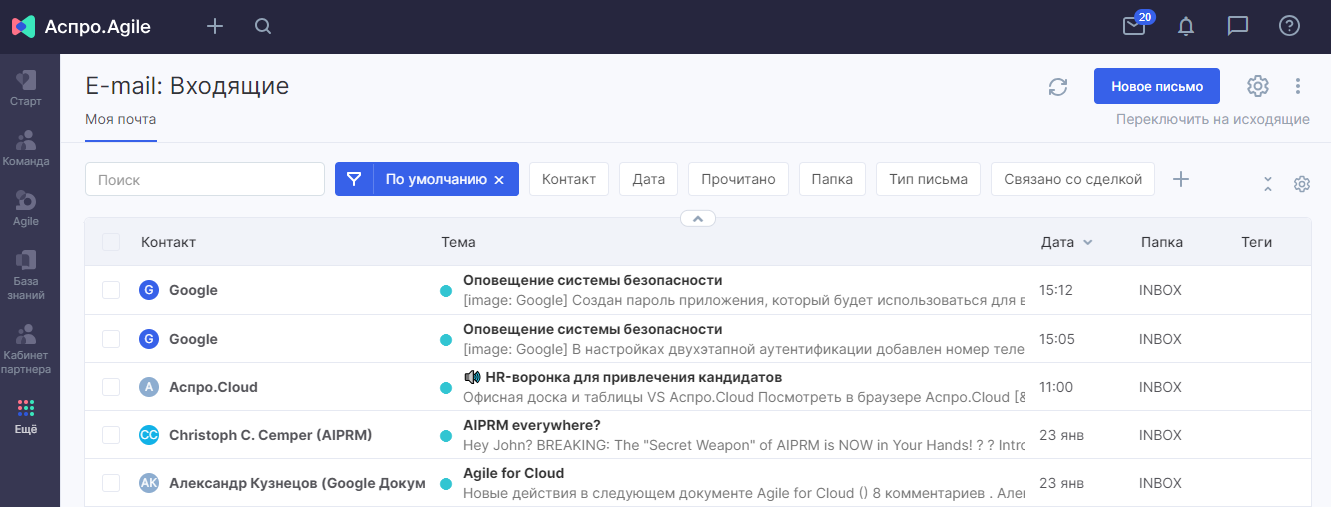
Task: Open three-dot more options menu
Action: point(1298,86)
